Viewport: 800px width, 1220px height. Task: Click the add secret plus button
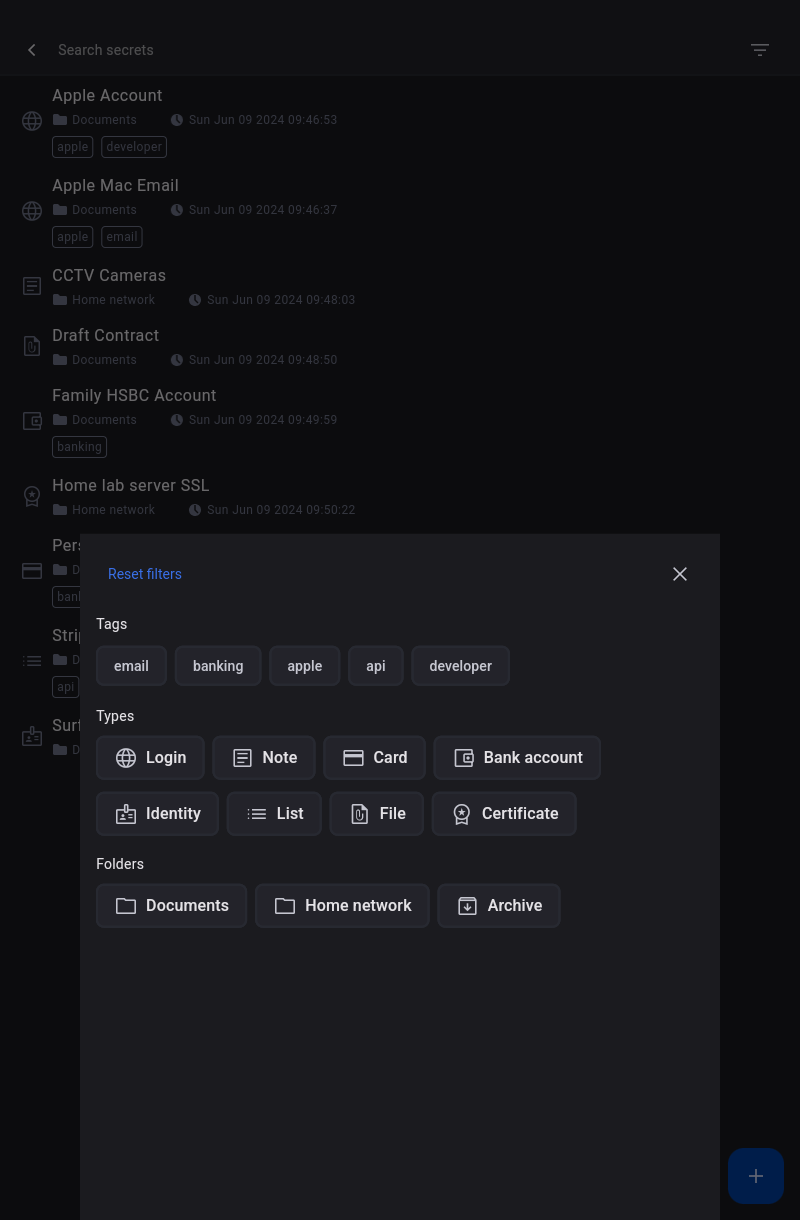756,1176
